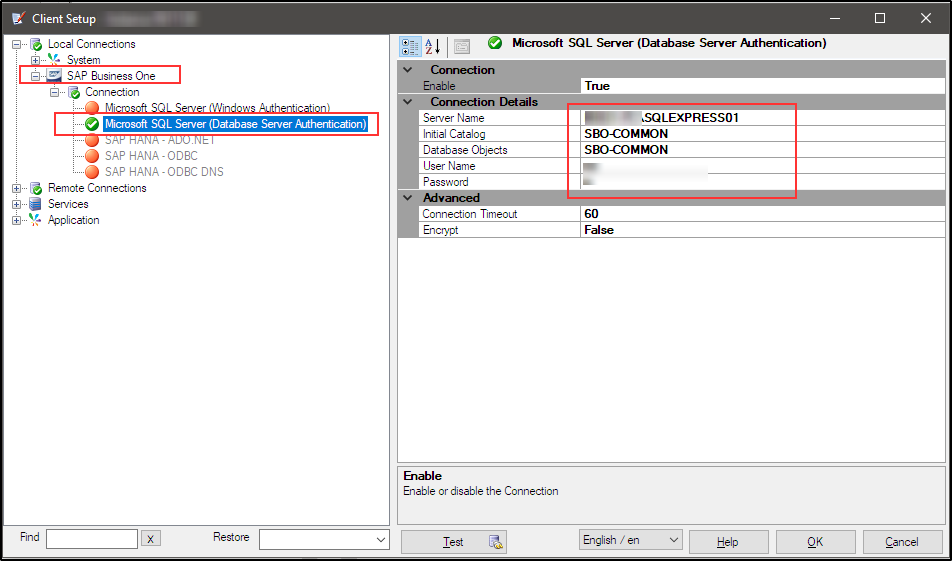Clear the Find box with X button
The height and width of the screenshot is (561, 952).
click(x=151, y=539)
